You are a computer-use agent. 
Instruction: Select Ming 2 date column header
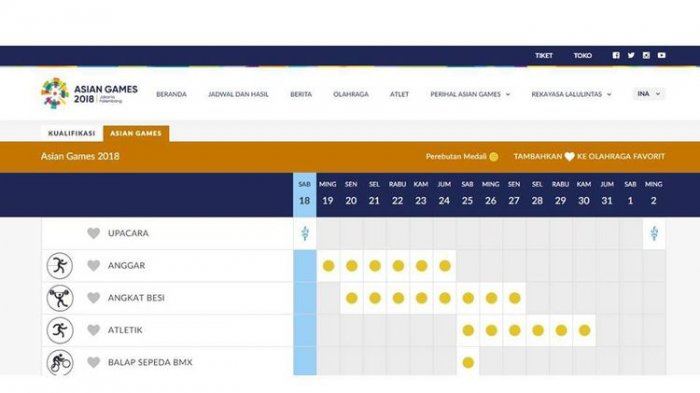pyautogui.click(x=653, y=194)
